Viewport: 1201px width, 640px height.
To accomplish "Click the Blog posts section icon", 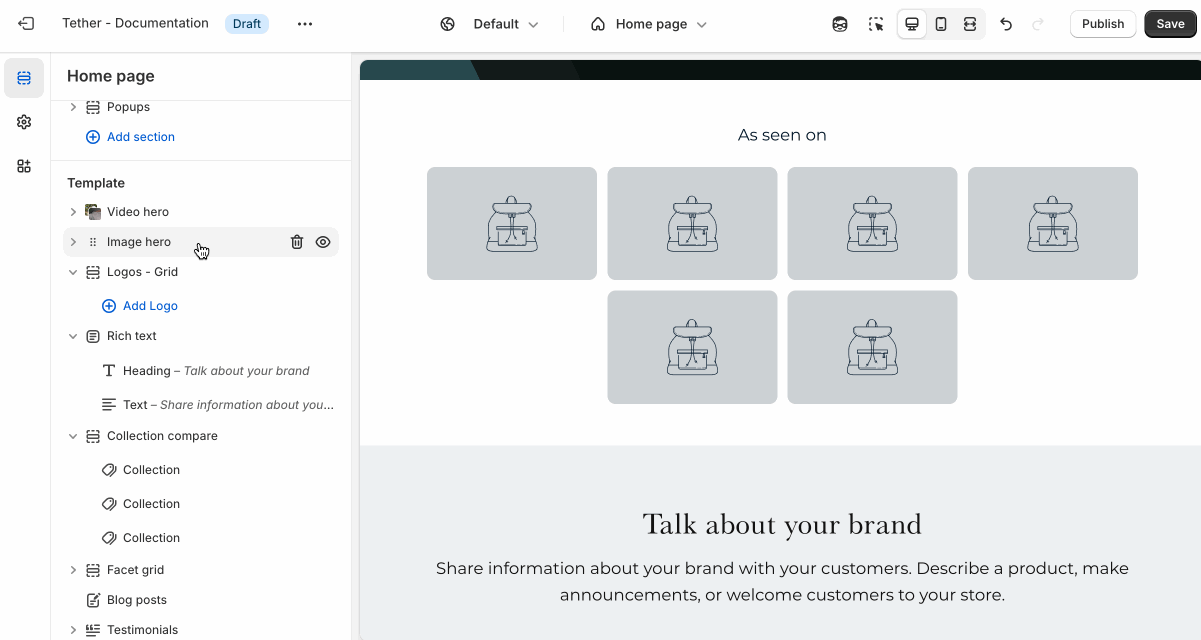I will (93, 600).
